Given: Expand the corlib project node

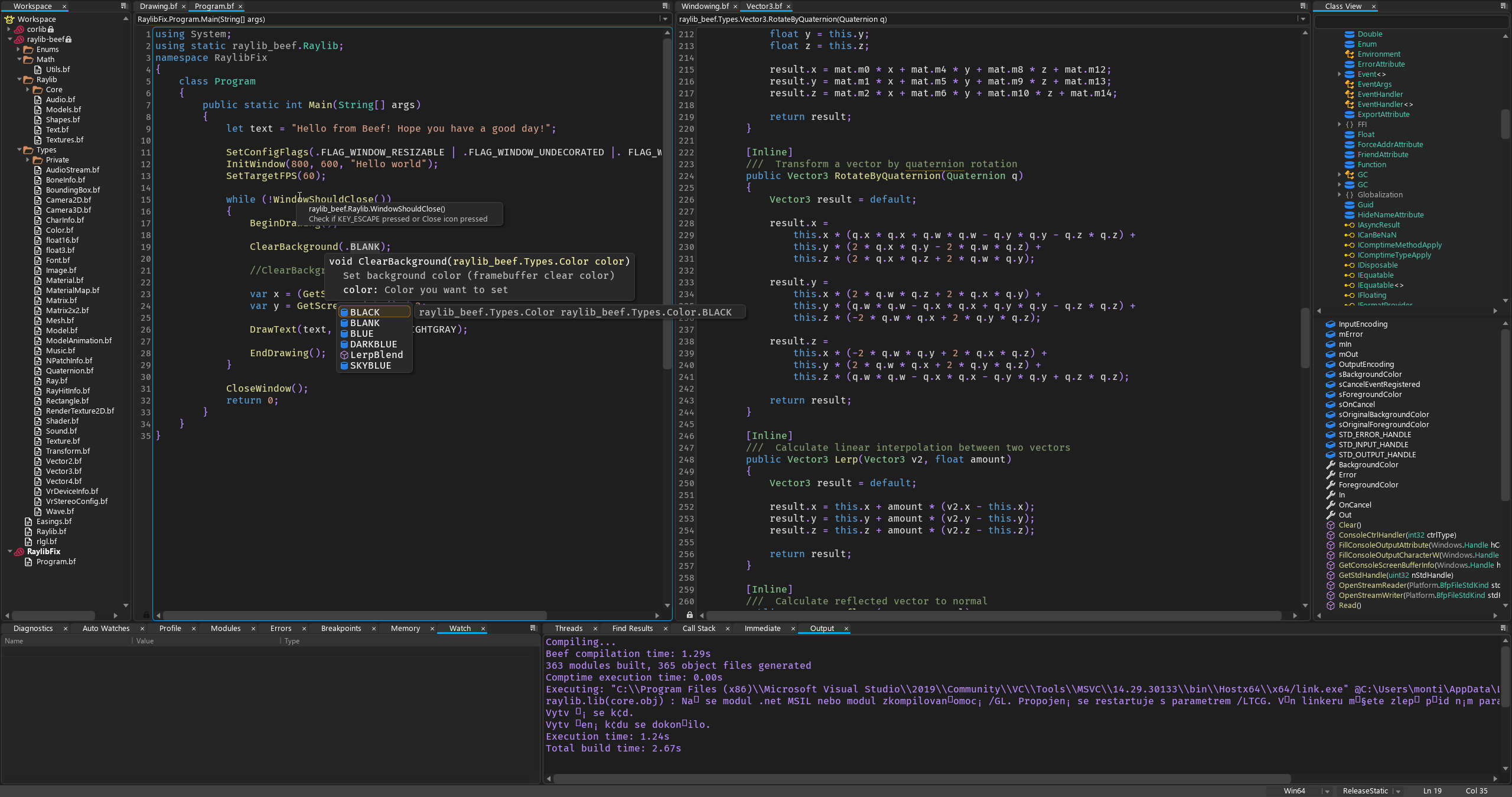Looking at the screenshot, I should coord(9,29).
